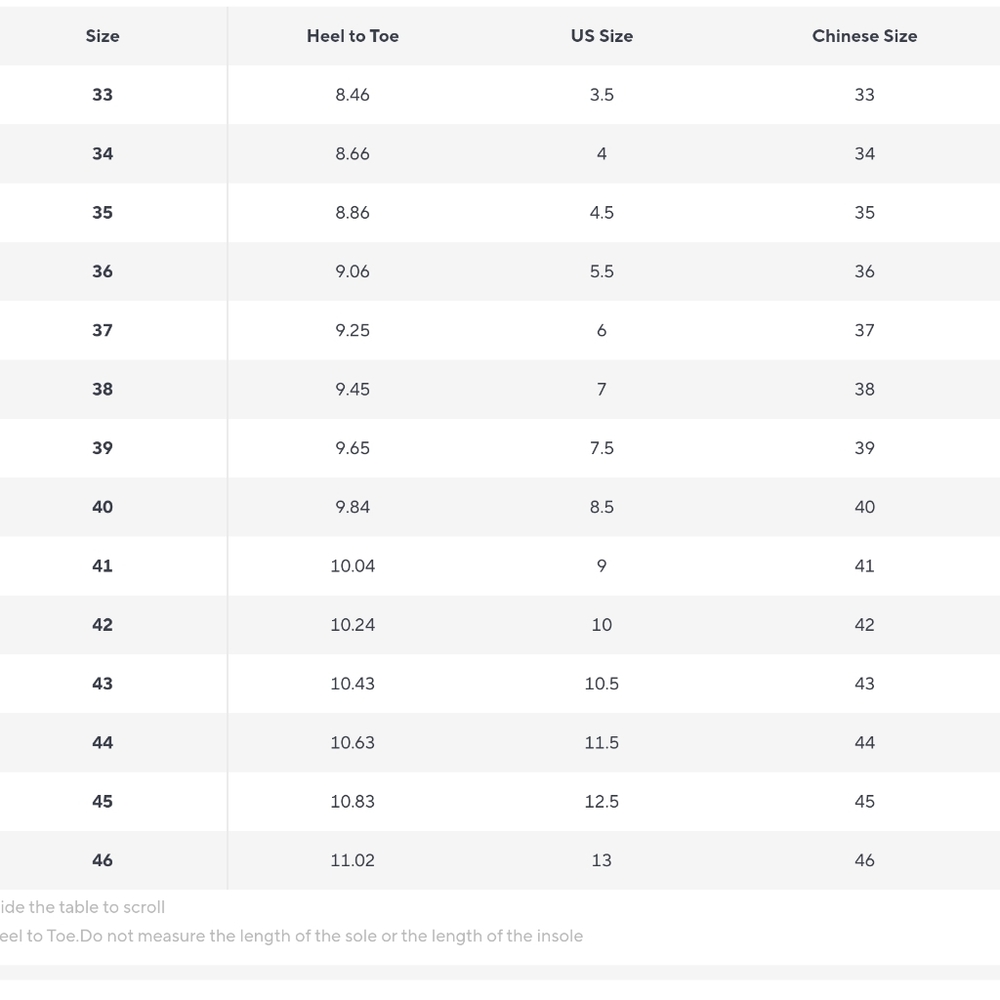The height and width of the screenshot is (1000, 1000).
Task: Click the 10.04 heel to toe cell
Action: (353, 566)
